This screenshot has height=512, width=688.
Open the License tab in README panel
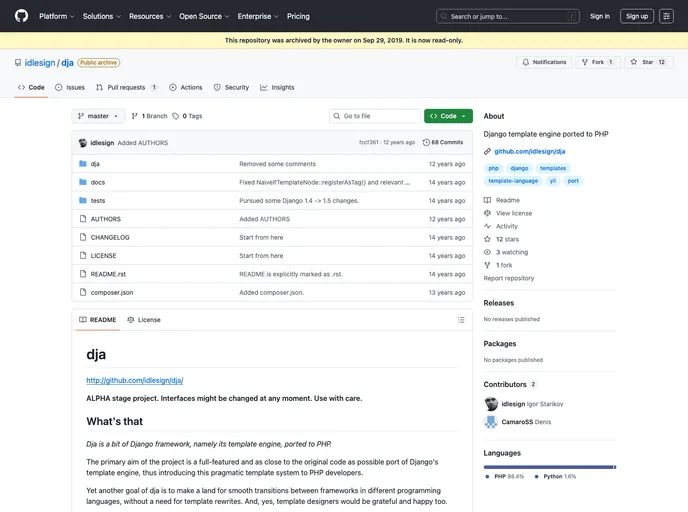click(x=143, y=320)
